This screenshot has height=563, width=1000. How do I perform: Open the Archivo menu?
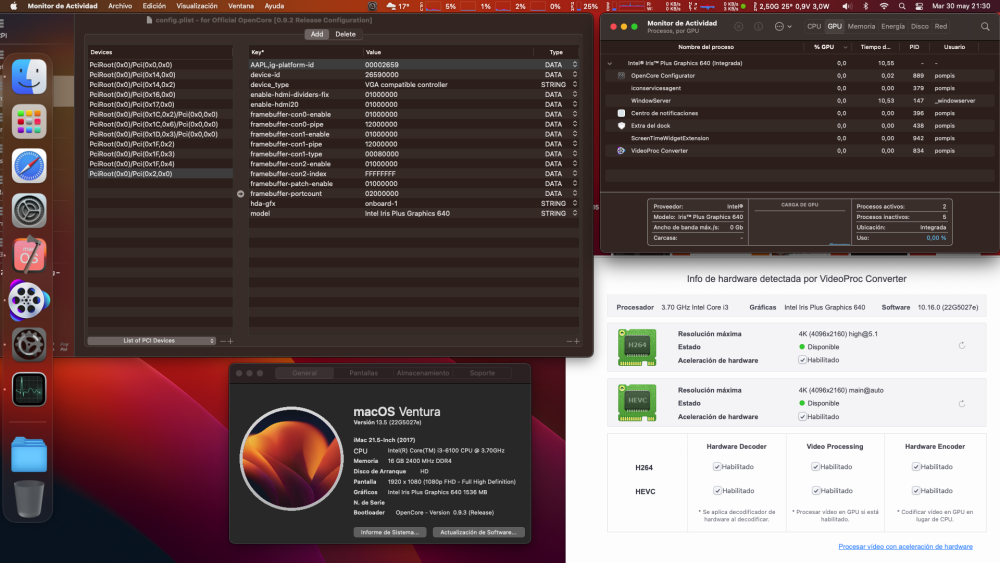coord(120,6)
